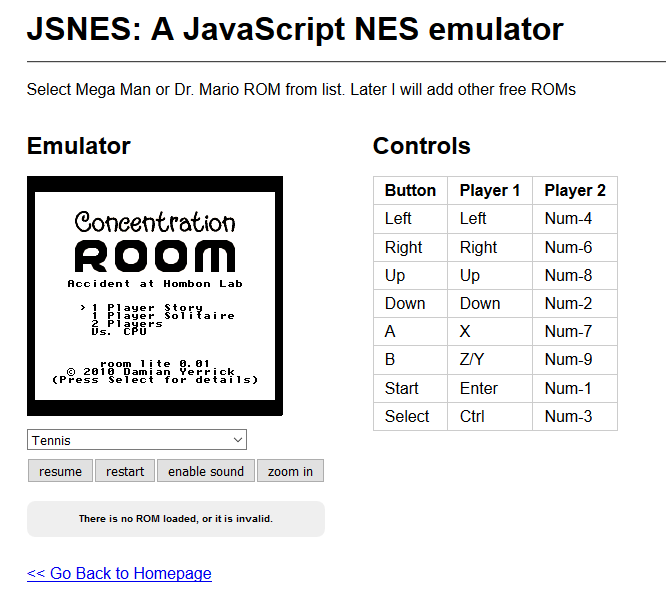Image resolution: width=666 pixels, height=604 pixels.
Task: Click the Player 1 column header
Action: pyautogui.click(x=490, y=190)
